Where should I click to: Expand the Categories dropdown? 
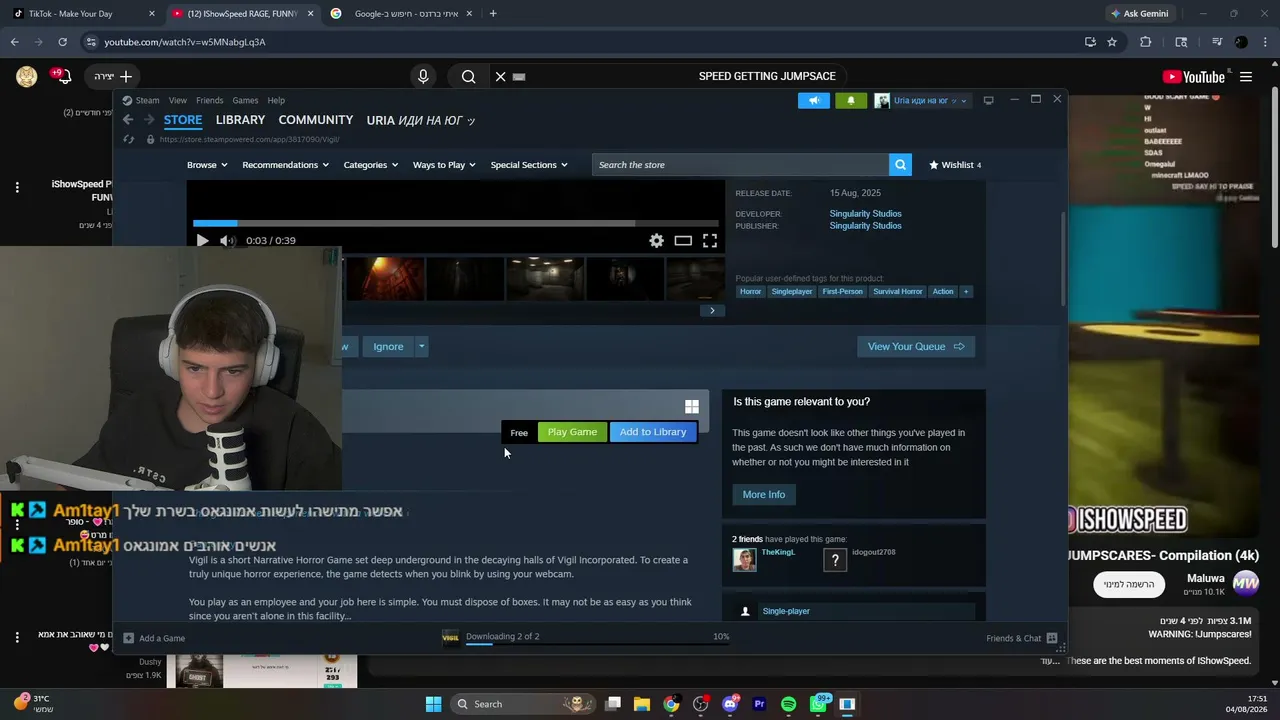tap(370, 165)
